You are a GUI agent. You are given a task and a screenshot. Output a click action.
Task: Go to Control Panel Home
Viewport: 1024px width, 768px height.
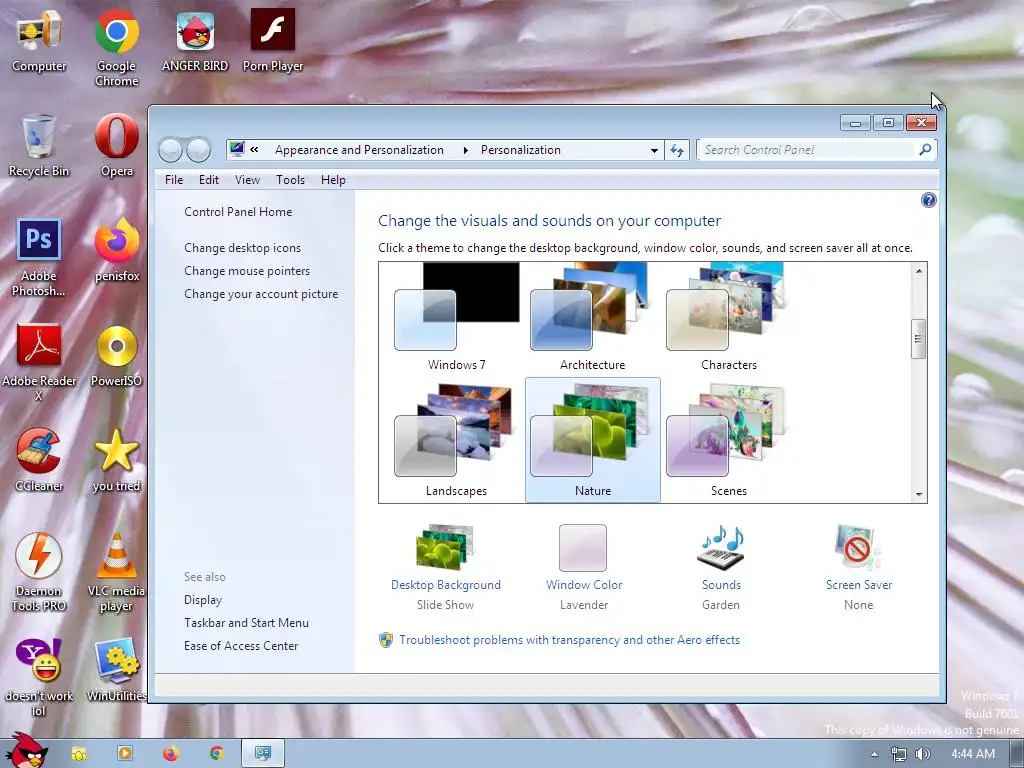click(x=238, y=212)
